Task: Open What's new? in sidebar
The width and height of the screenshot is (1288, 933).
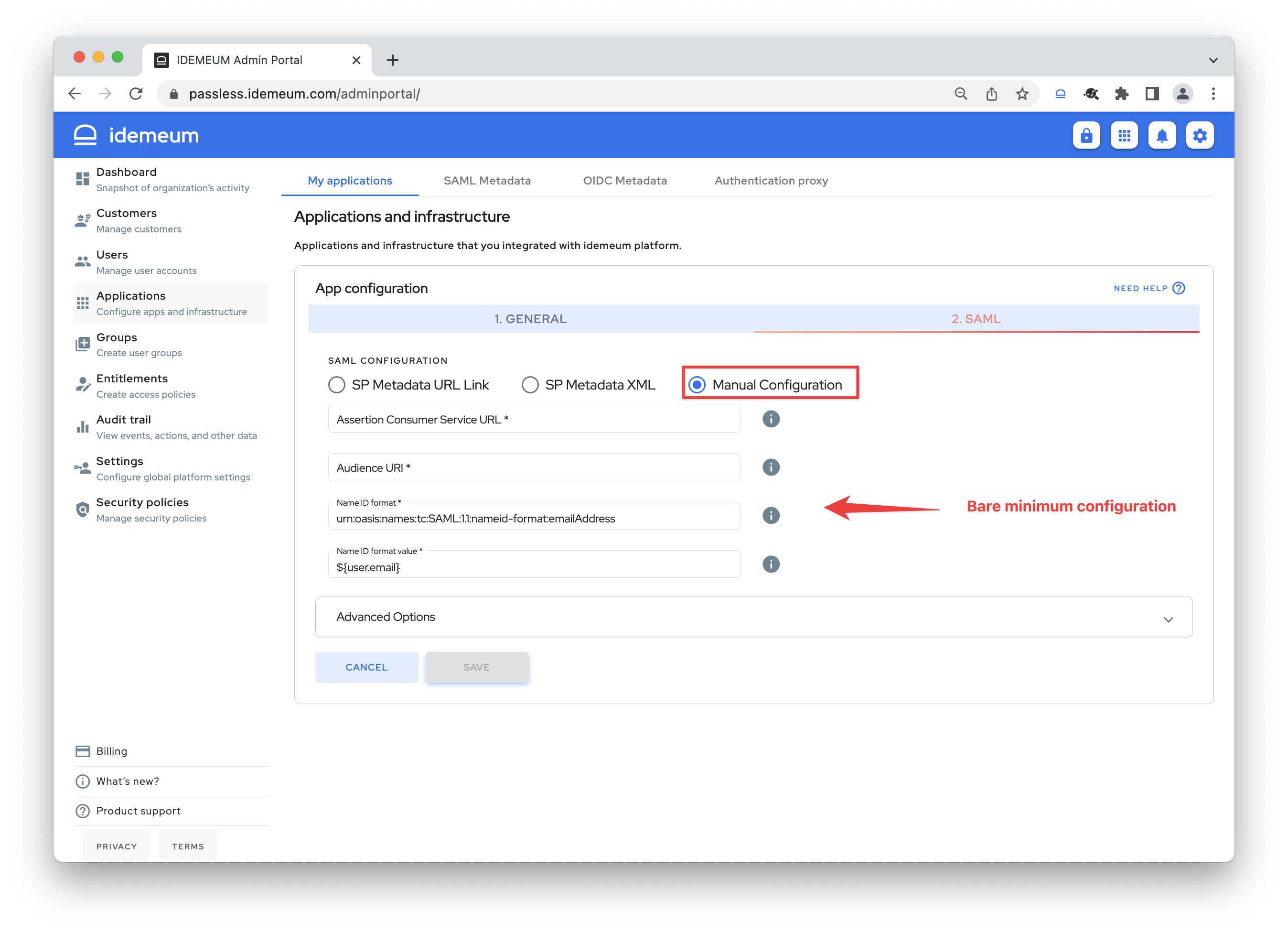Action: tap(171, 781)
